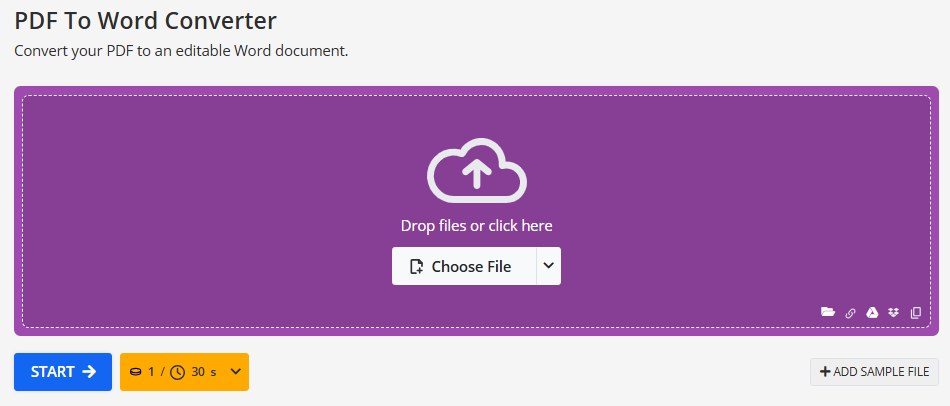950x406 pixels.
Task: Click the Choose File button
Action: pos(464,266)
